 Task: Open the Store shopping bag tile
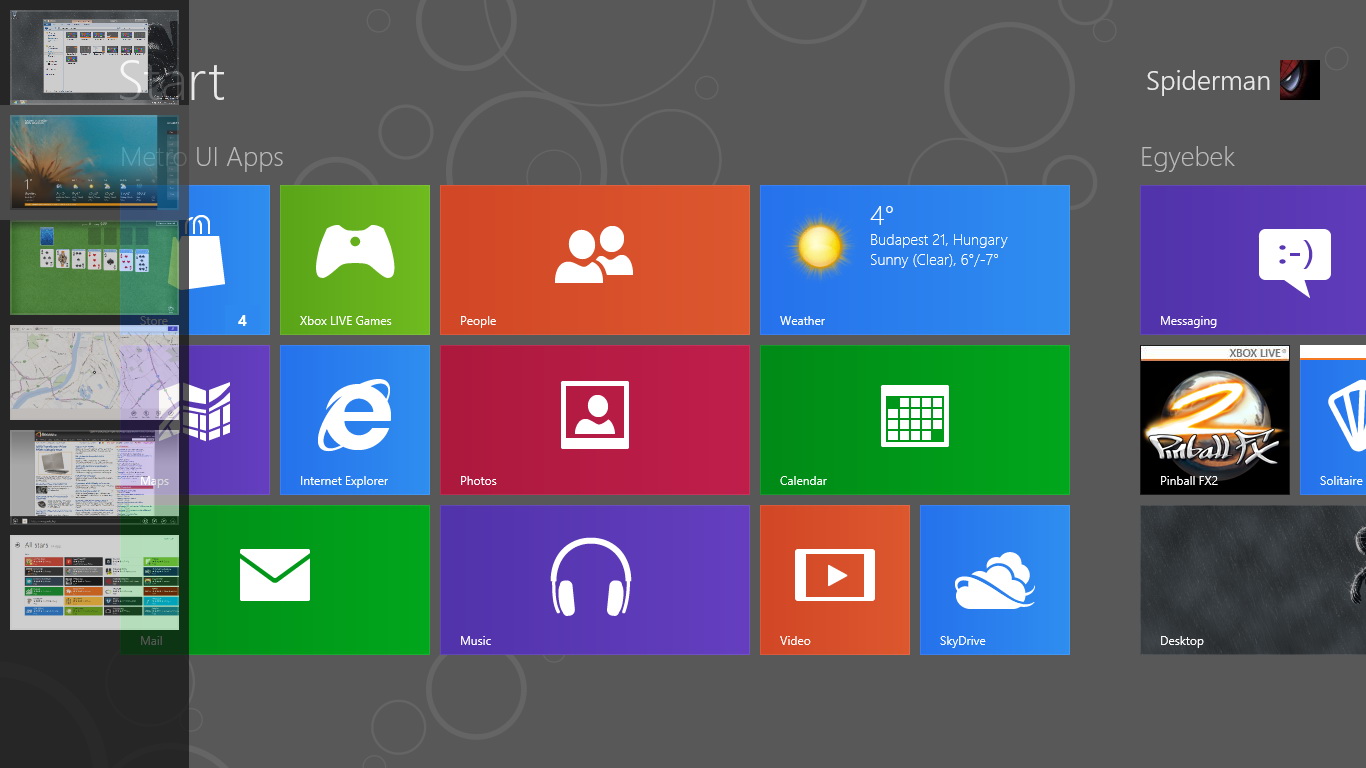tap(229, 260)
